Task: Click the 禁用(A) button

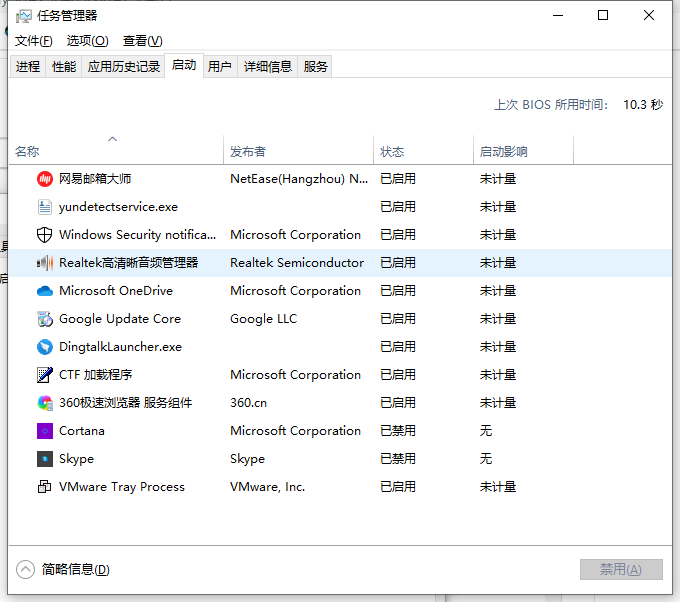Action: [620, 569]
